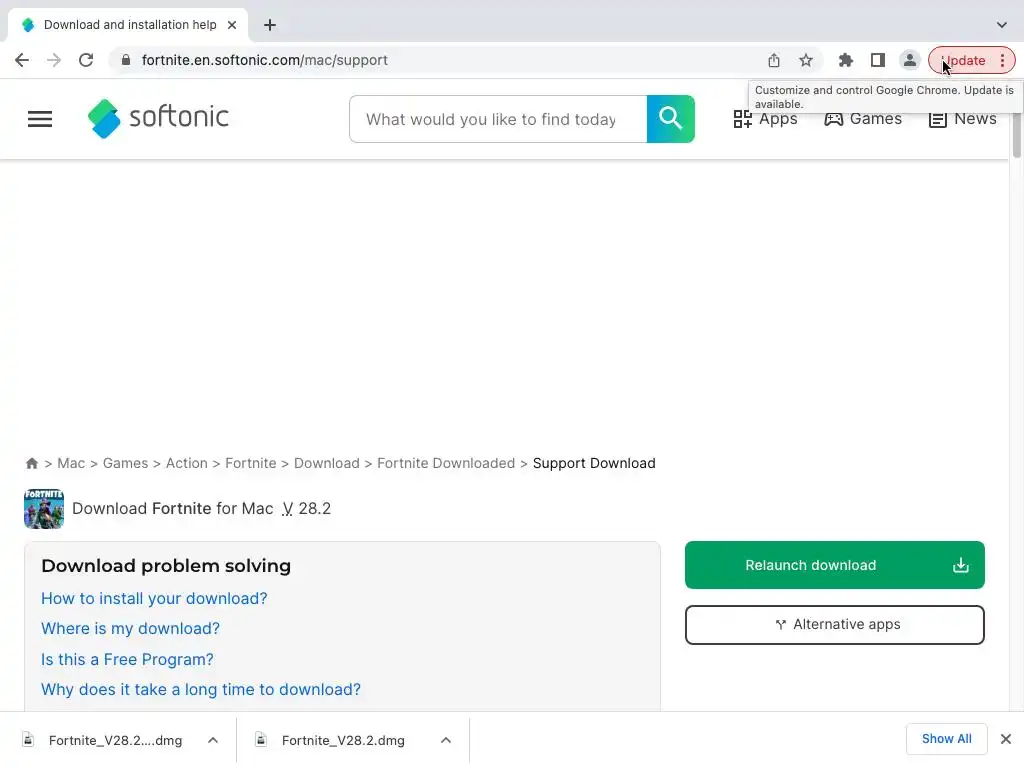Focus the Softonic search field

click(x=498, y=119)
